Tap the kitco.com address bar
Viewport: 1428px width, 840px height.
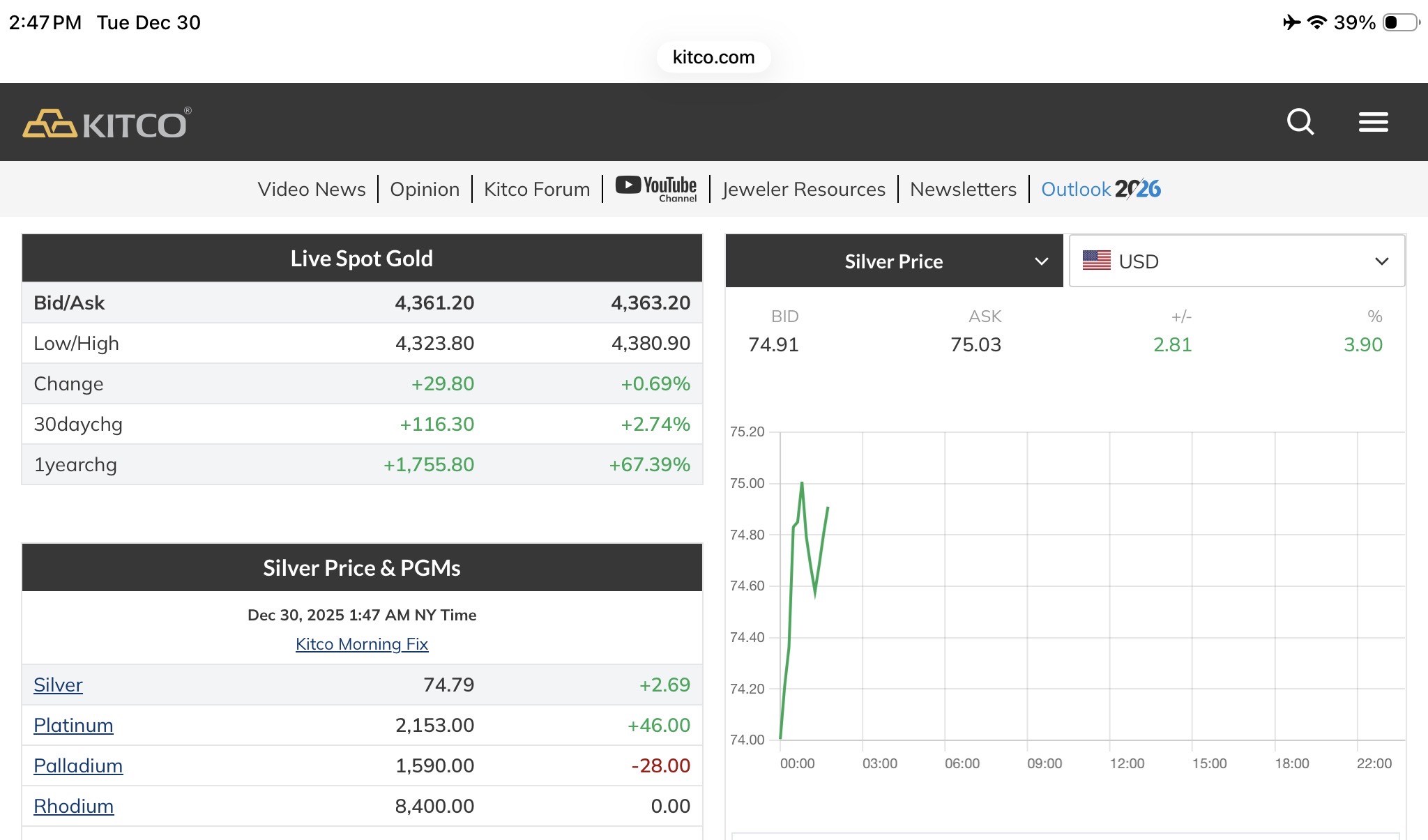tap(713, 57)
